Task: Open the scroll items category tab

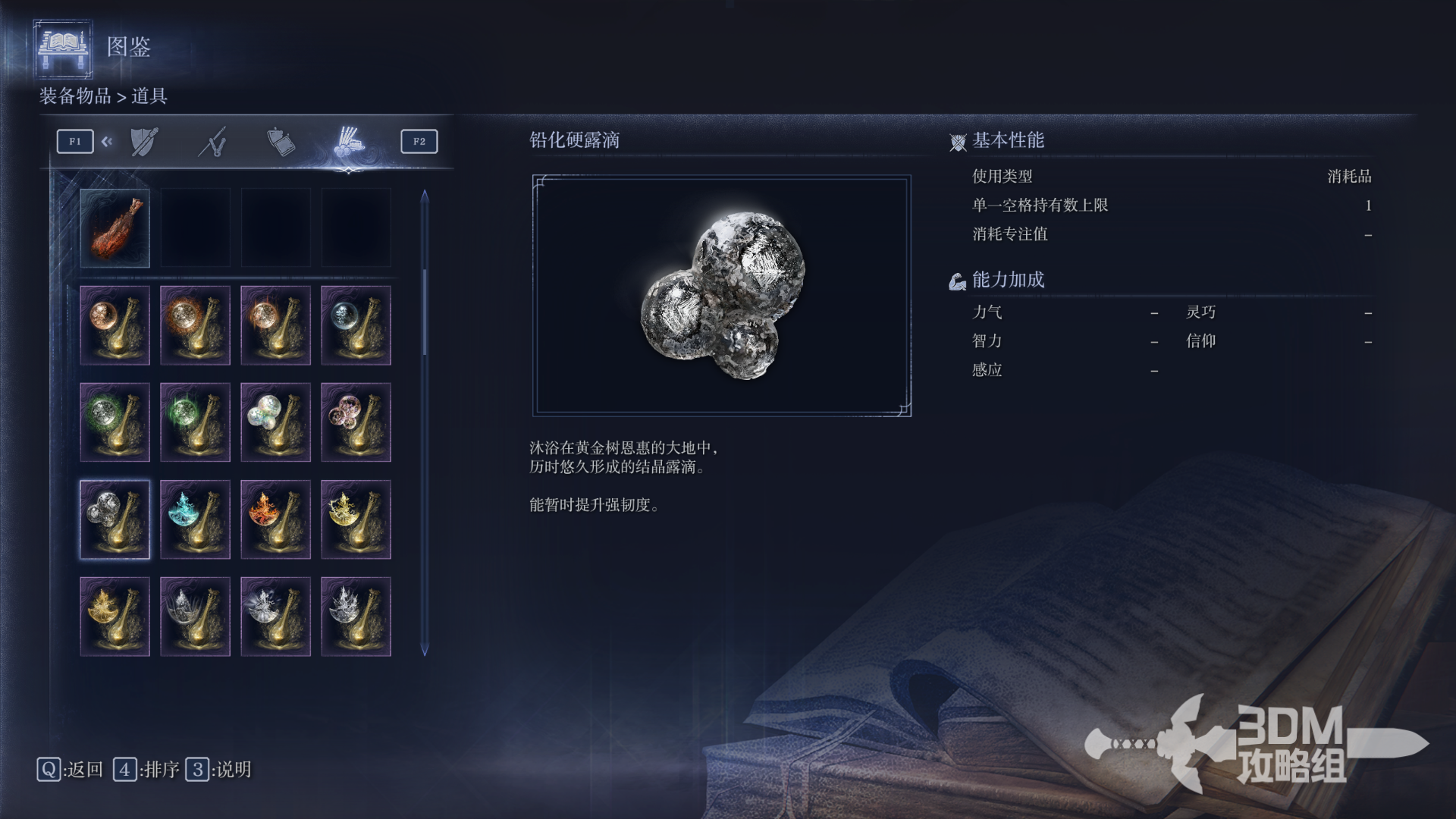Action: 281,142
